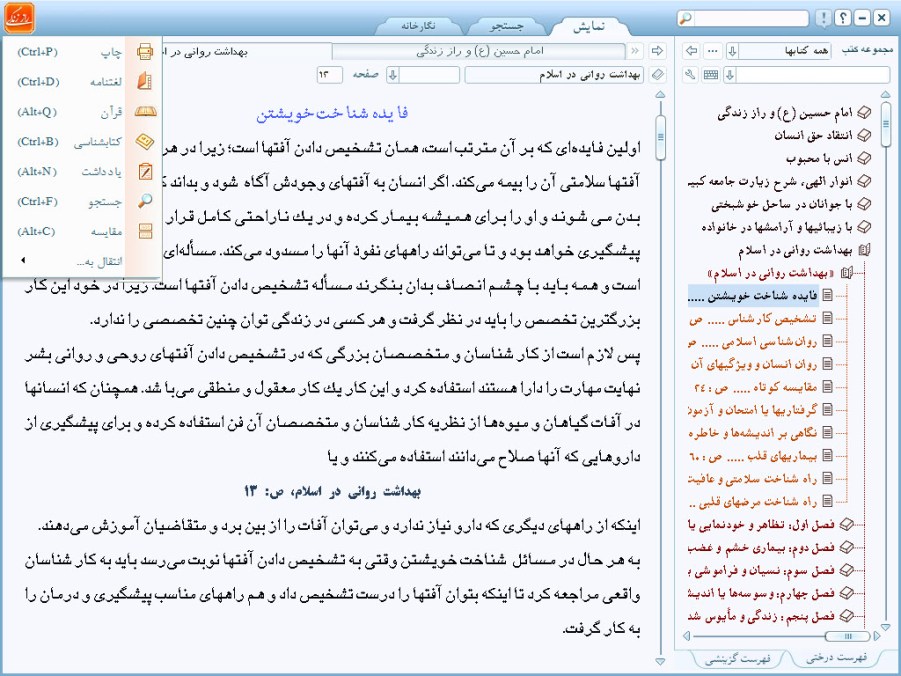Screen dimensions: 901x676
Task: Click book icon next to انتقاد حق انسان
Action: click(x=864, y=136)
